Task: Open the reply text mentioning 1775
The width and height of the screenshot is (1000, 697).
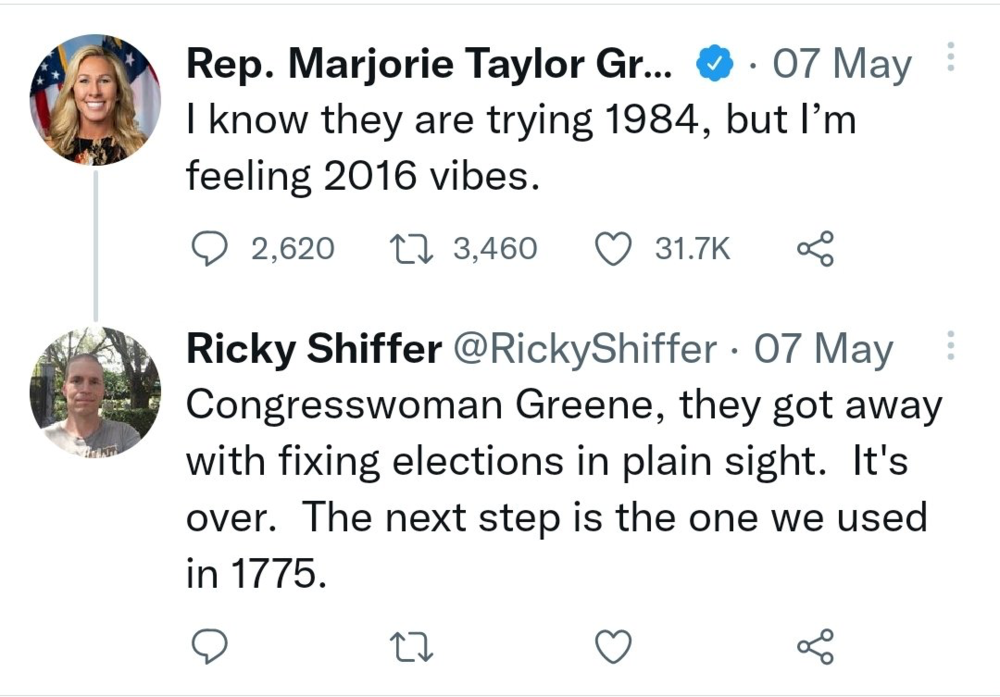Action: pos(560,490)
